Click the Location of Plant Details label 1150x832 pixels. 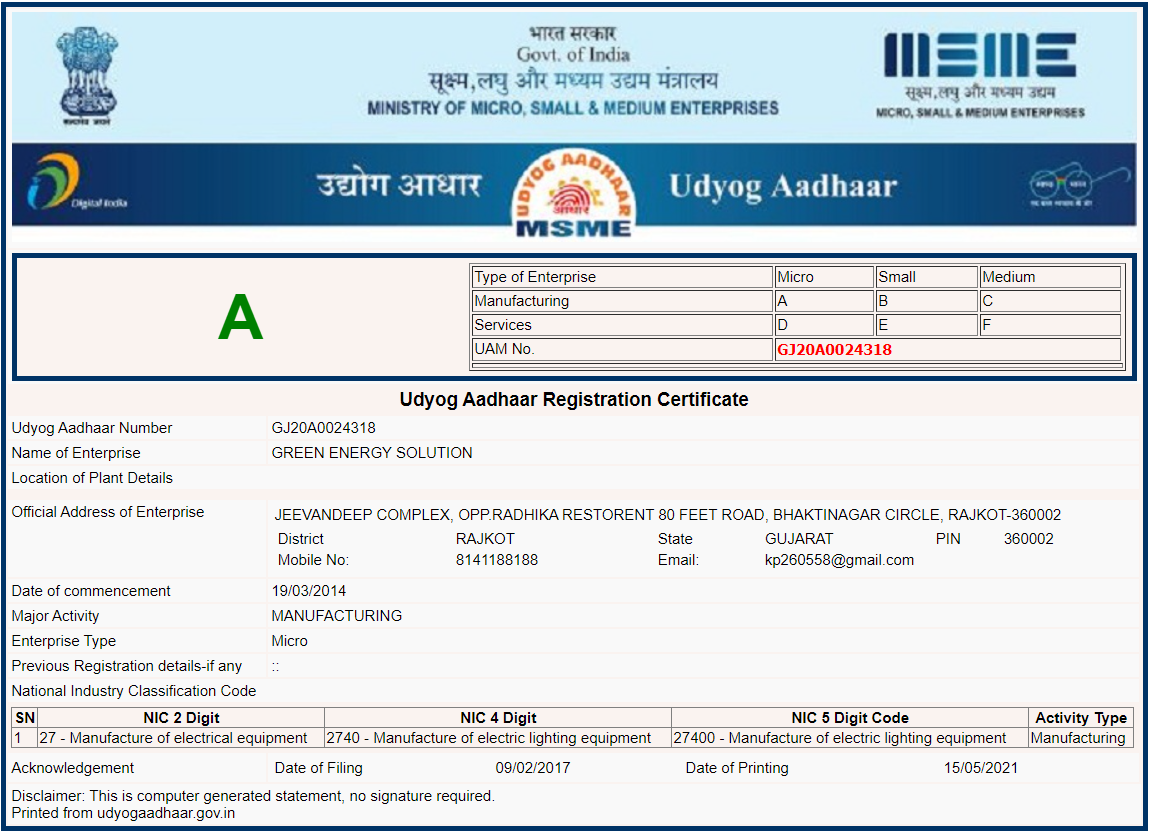pyautogui.click(x=92, y=478)
